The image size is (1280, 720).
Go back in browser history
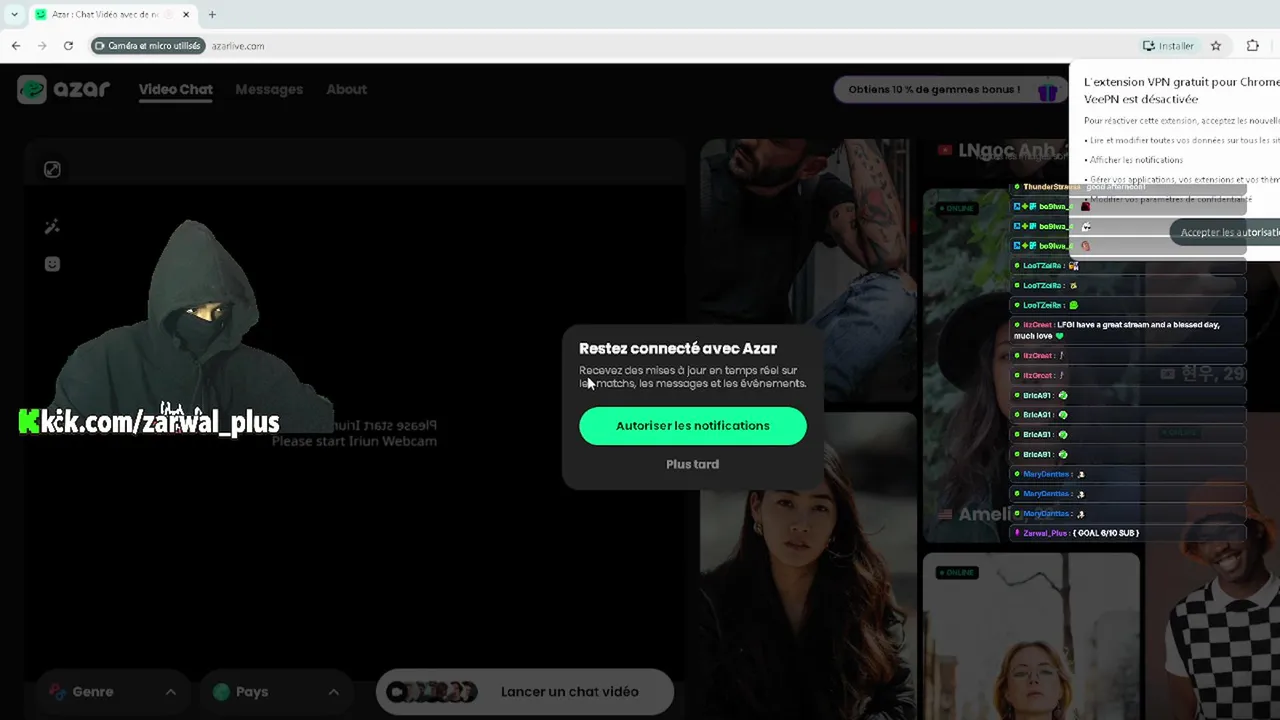pos(16,45)
